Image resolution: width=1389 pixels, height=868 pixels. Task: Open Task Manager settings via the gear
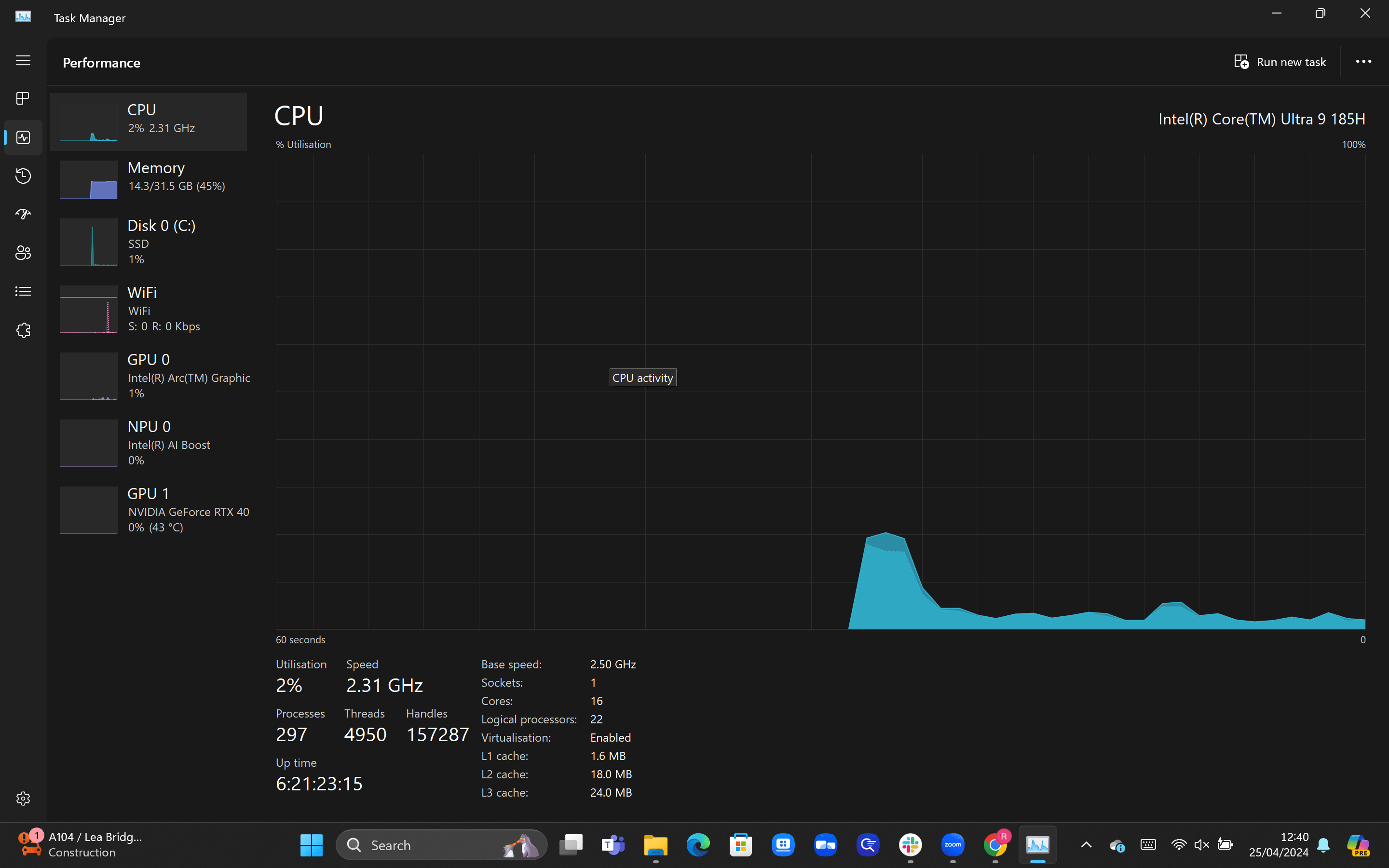[23, 798]
